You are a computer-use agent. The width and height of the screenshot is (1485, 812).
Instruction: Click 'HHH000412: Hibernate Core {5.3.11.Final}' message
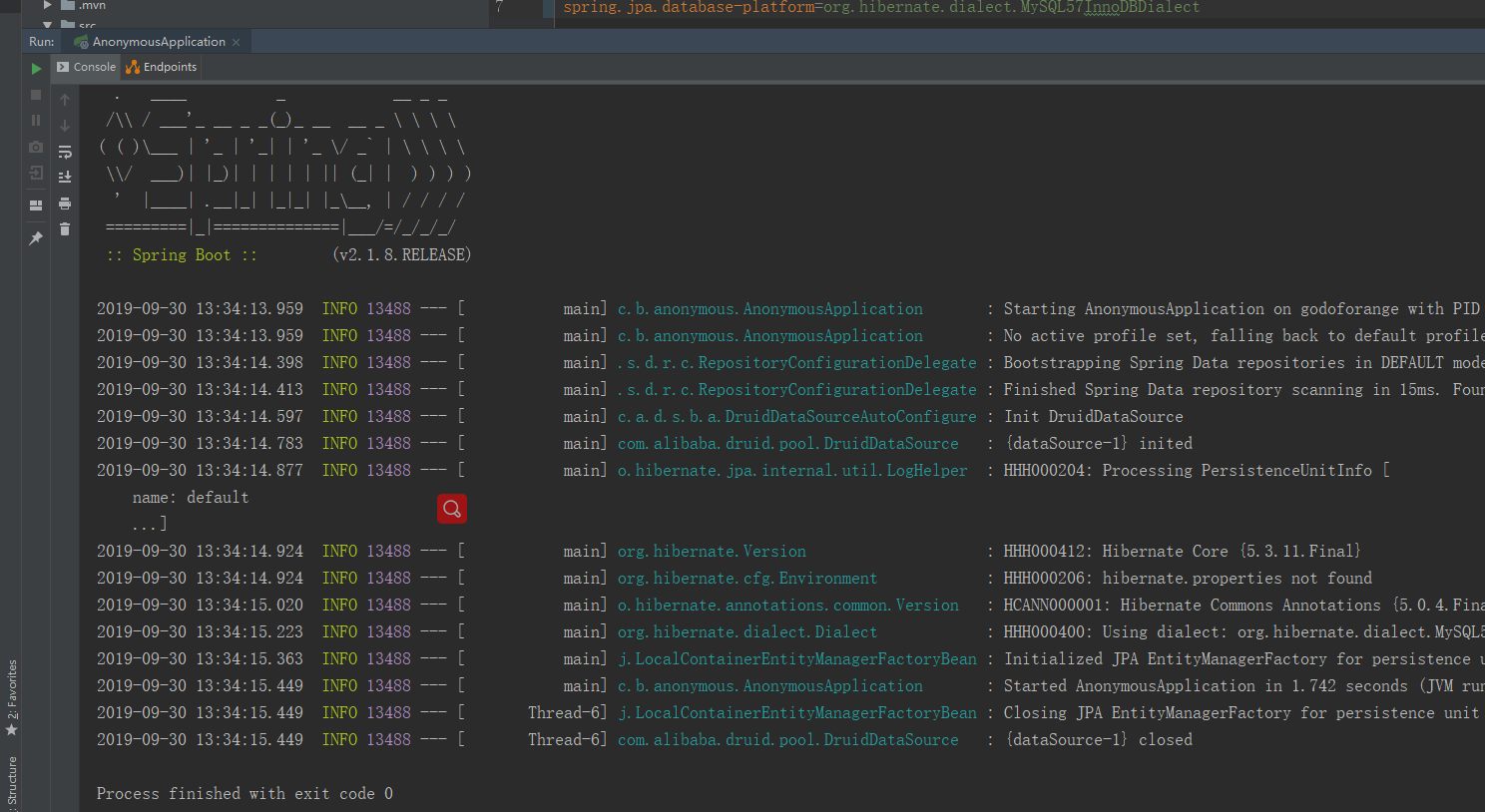pos(1183,552)
